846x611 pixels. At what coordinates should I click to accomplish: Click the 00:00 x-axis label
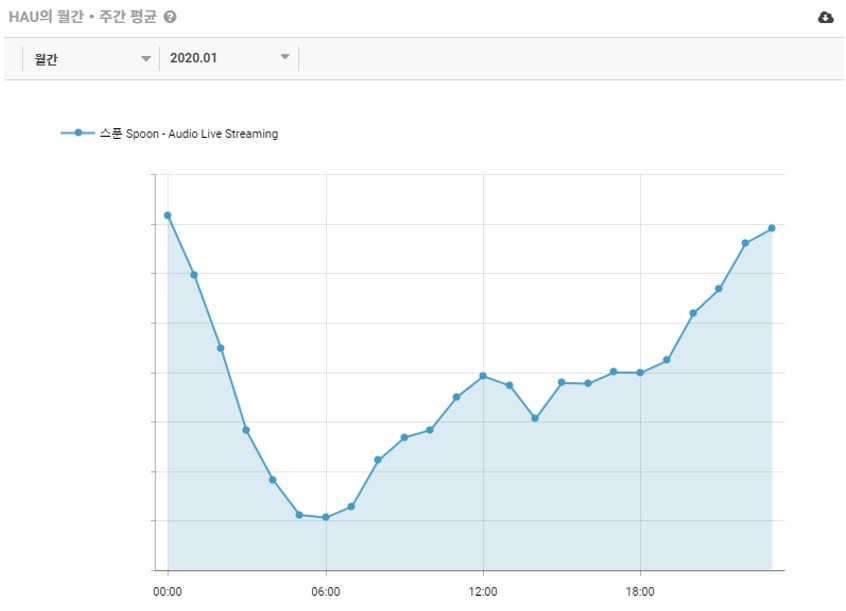tap(168, 592)
